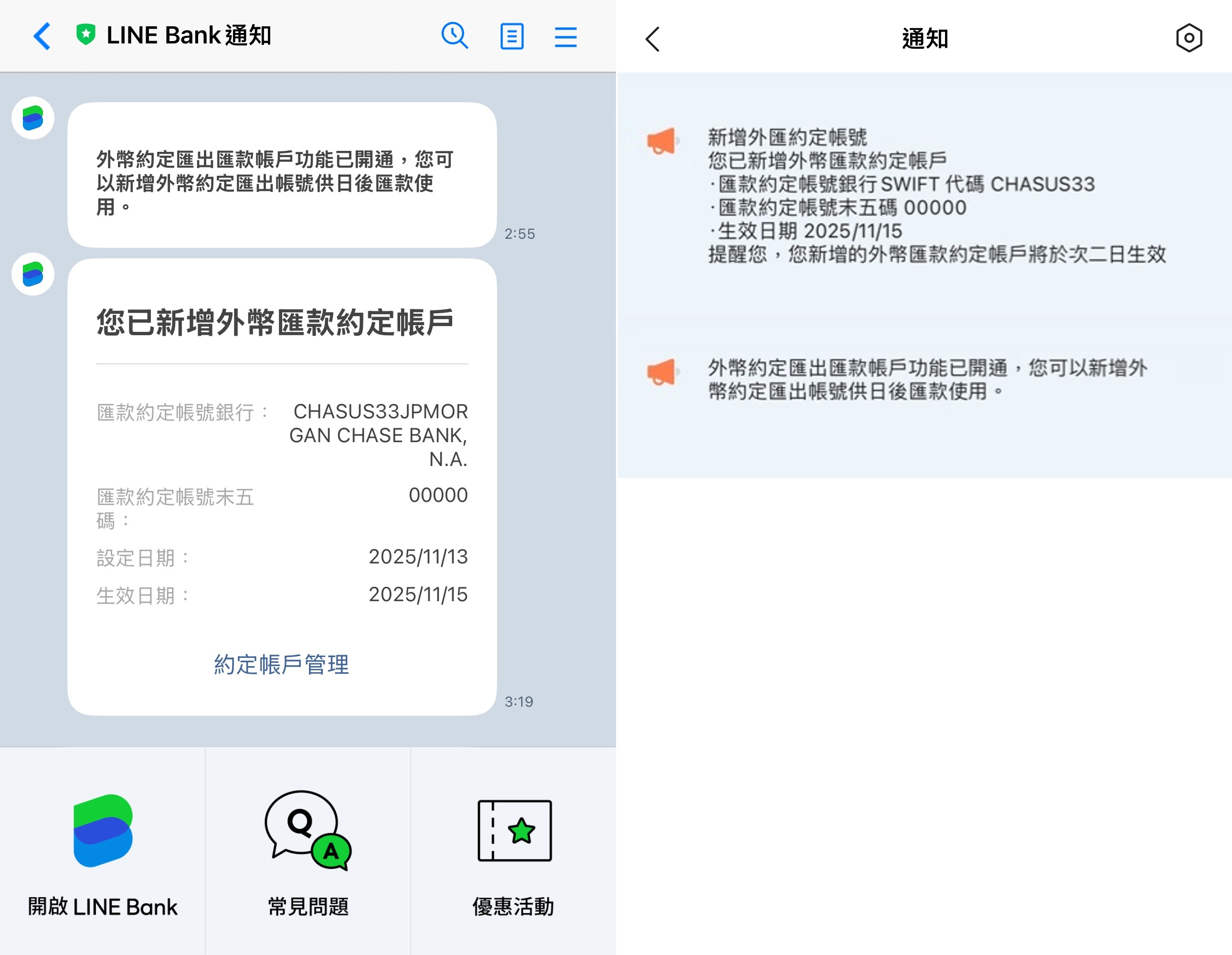This screenshot has width=1232, height=955.
Task: Tap LINE Bank avatar beside 3:19 message
Action: pyautogui.click(x=33, y=274)
